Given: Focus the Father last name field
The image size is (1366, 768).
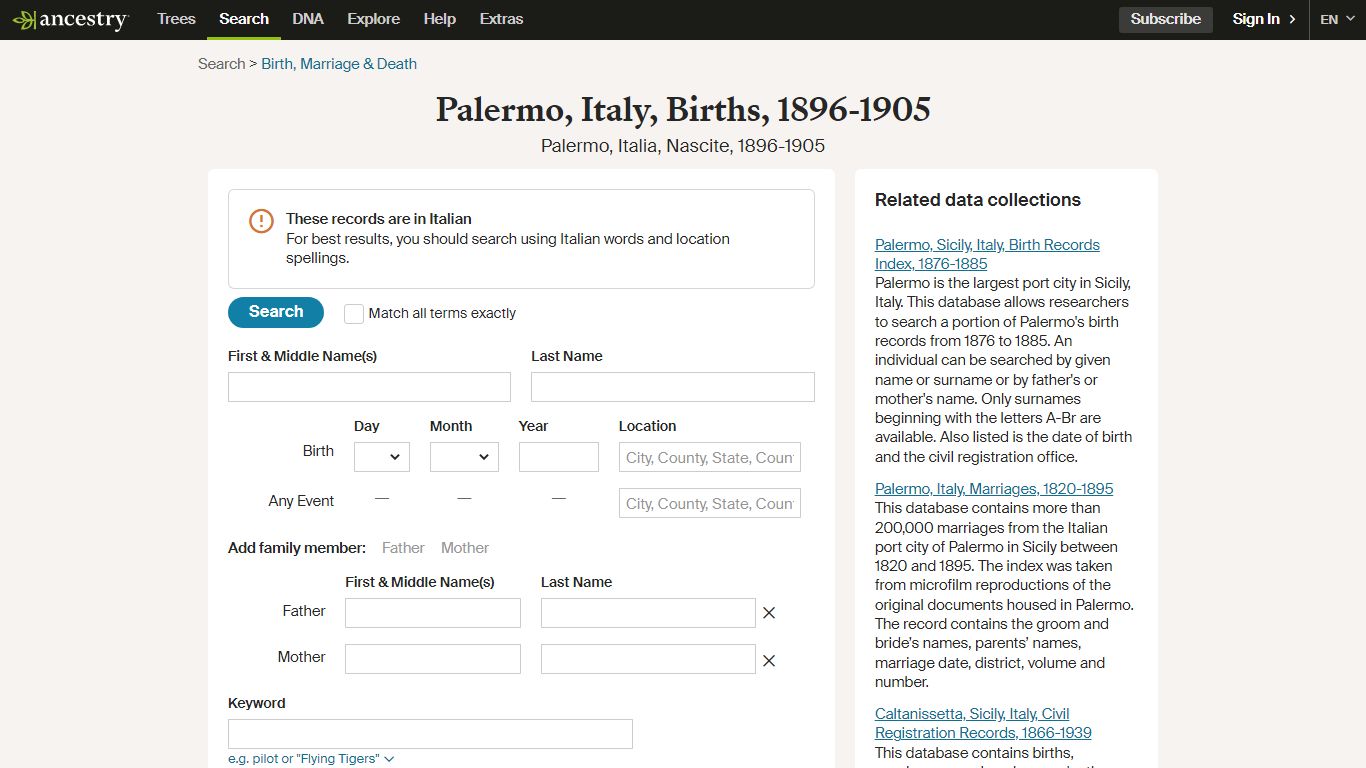Looking at the screenshot, I should pos(648,613).
